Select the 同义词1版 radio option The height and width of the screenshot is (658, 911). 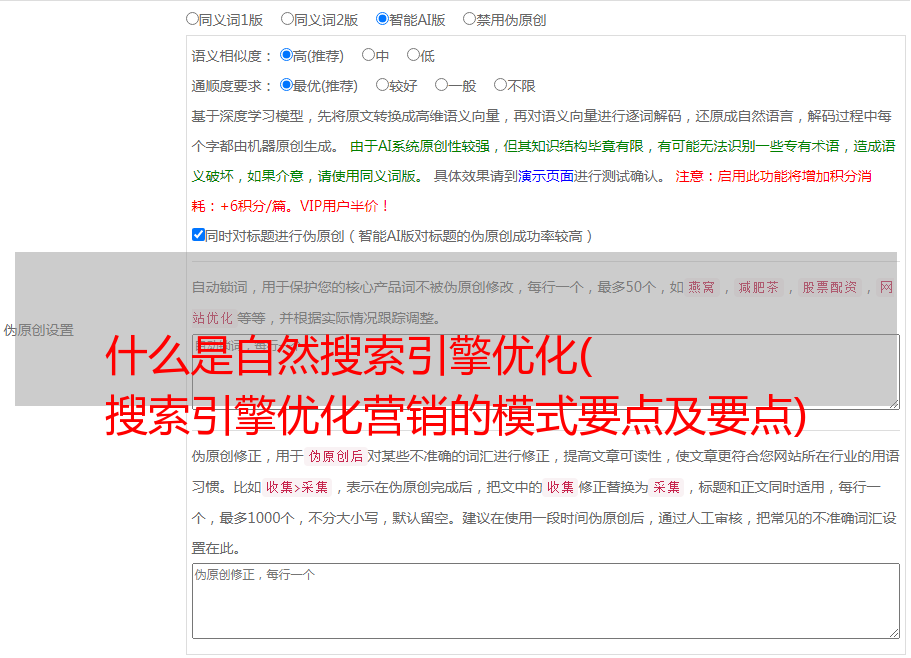192,19
